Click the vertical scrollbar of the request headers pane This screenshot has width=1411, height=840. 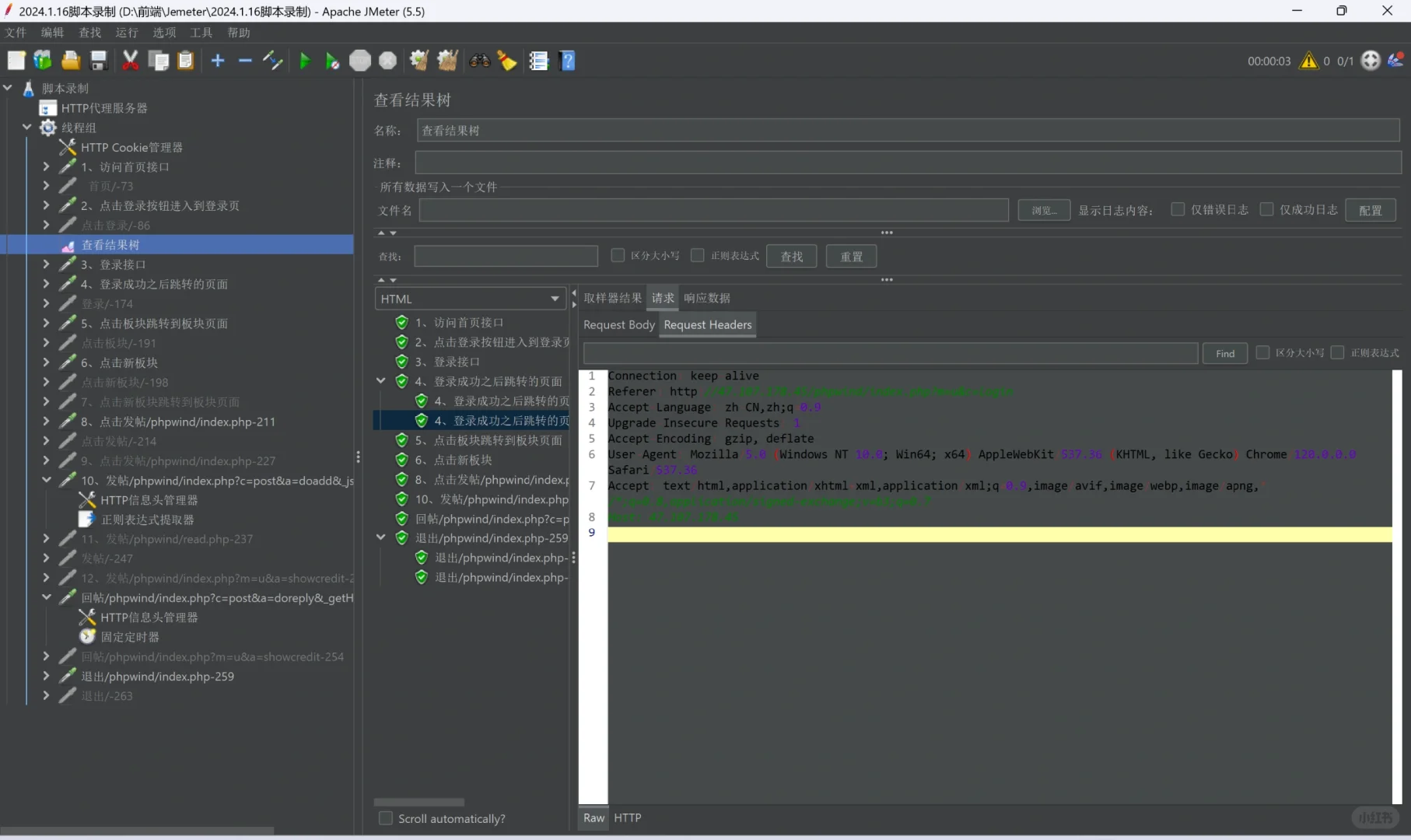tap(1397, 587)
